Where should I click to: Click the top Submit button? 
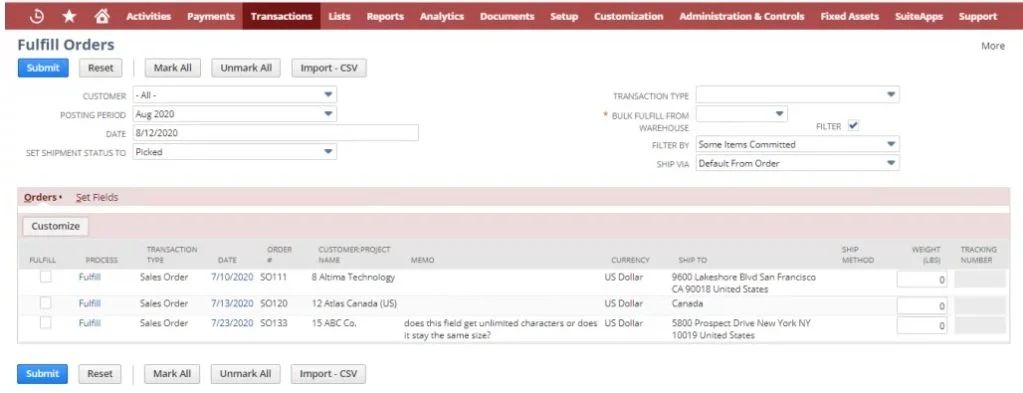(x=43, y=68)
